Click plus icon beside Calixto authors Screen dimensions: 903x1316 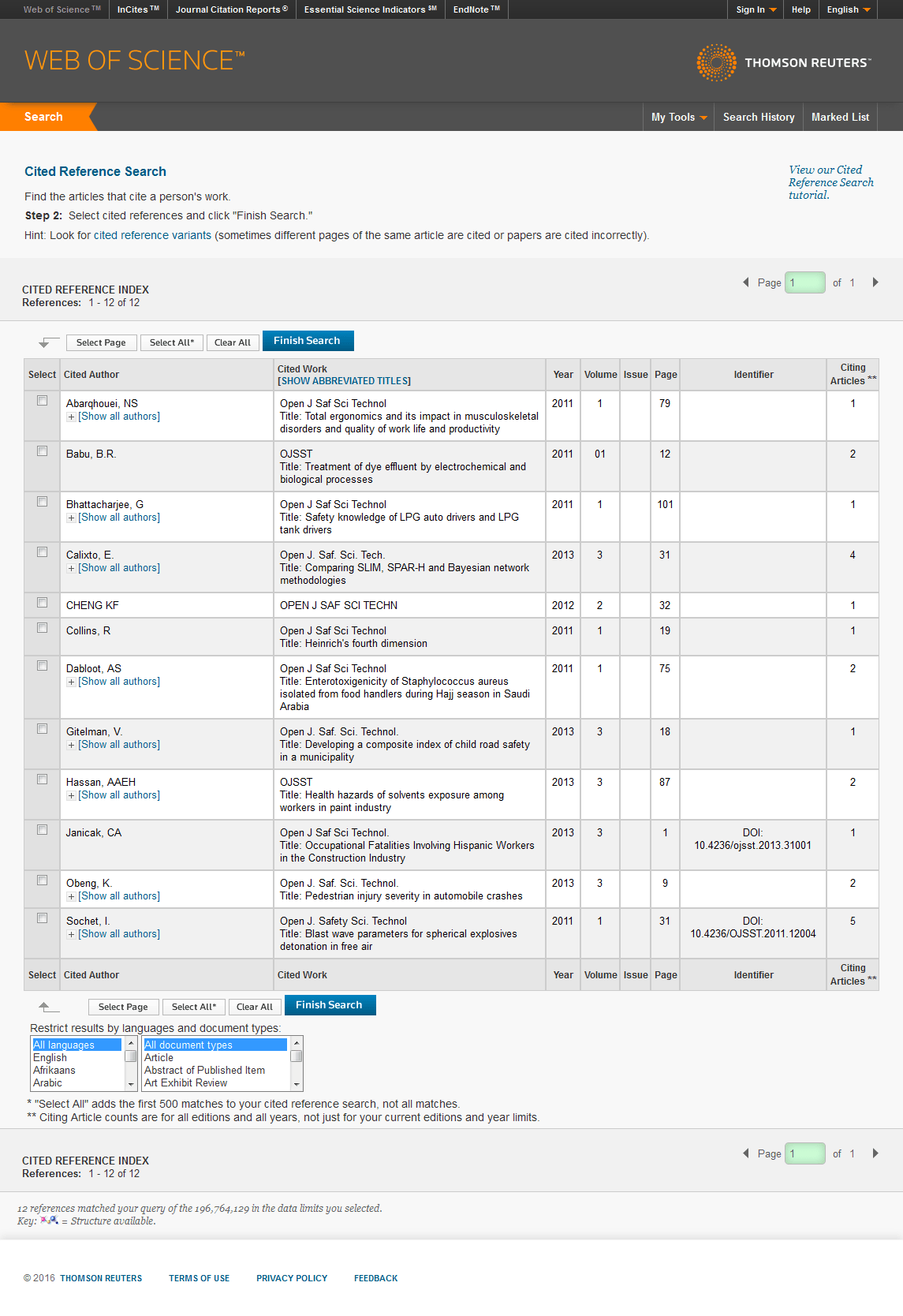[x=72, y=568]
